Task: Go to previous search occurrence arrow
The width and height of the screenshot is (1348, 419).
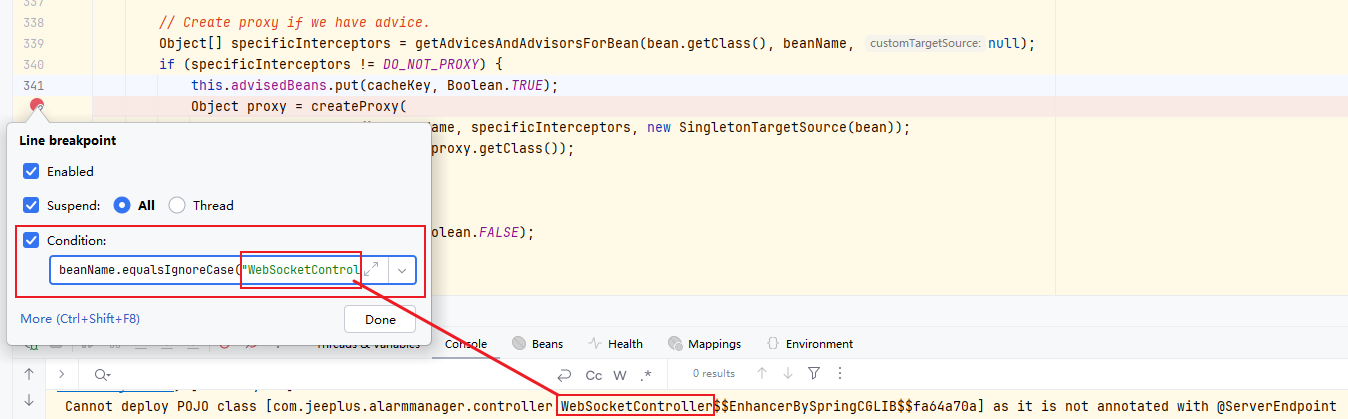Action: tap(762, 374)
